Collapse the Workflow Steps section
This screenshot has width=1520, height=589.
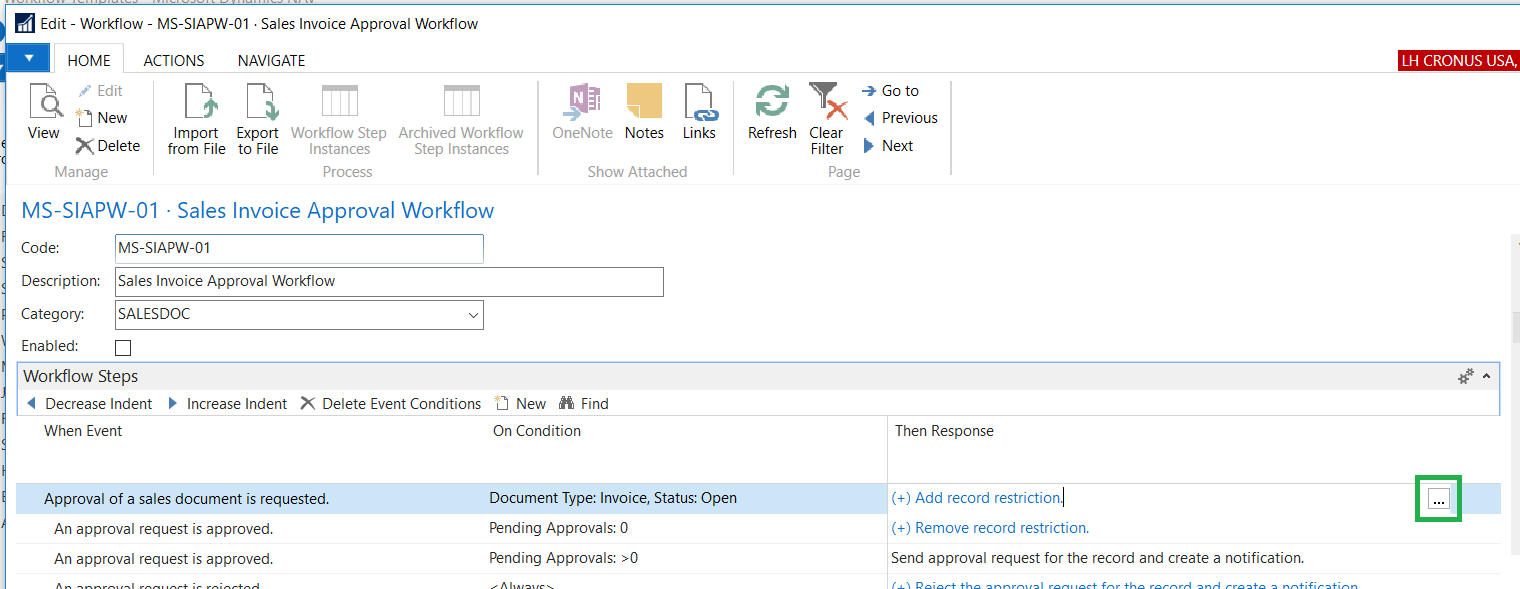1486,377
